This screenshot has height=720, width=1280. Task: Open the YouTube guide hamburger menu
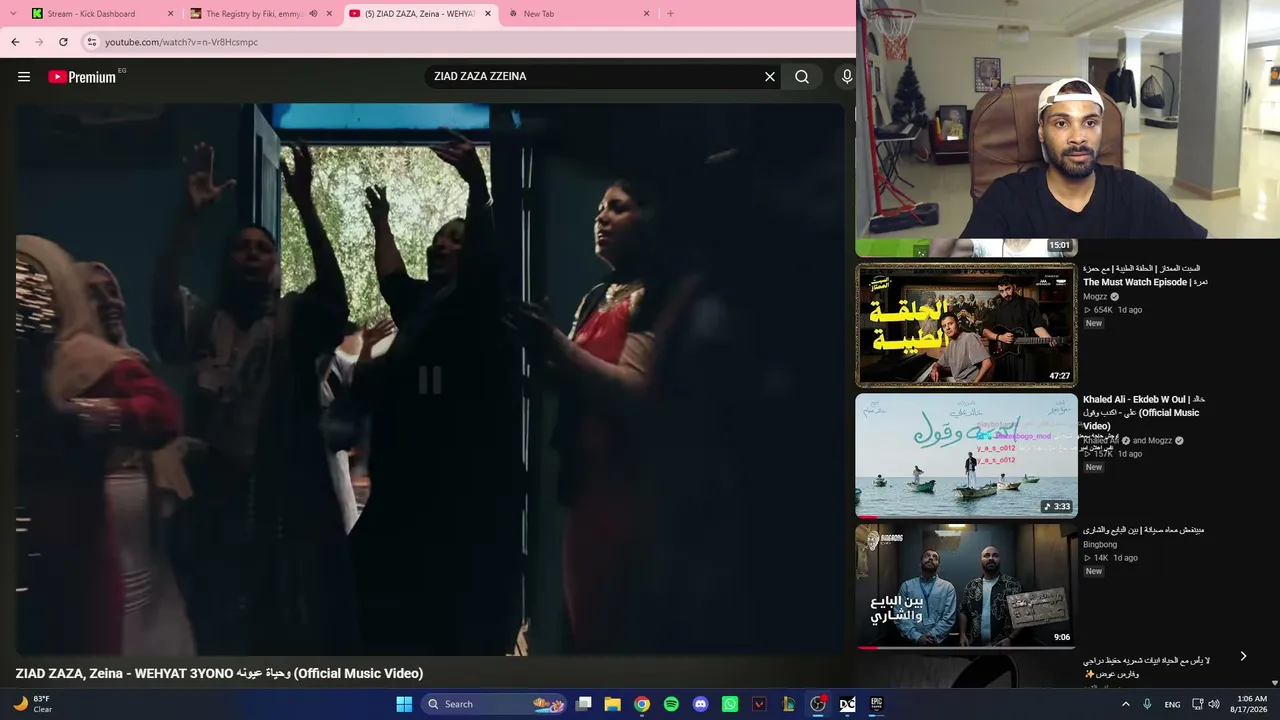pos(24,77)
